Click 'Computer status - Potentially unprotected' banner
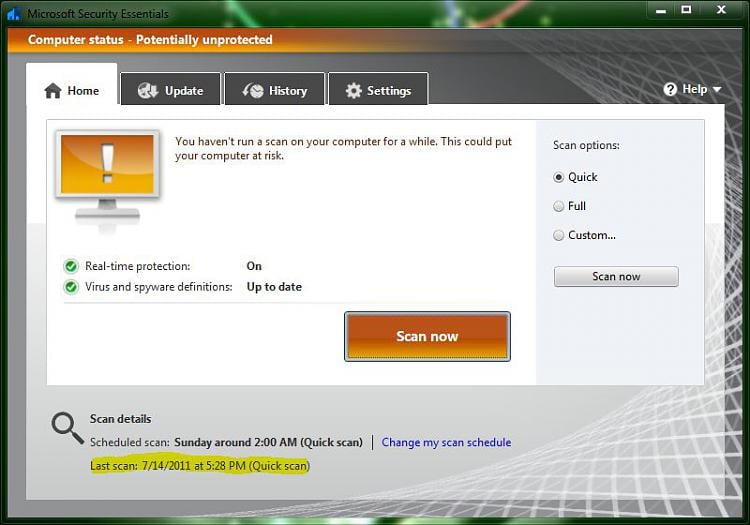750x525 pixels. point(150,40)
